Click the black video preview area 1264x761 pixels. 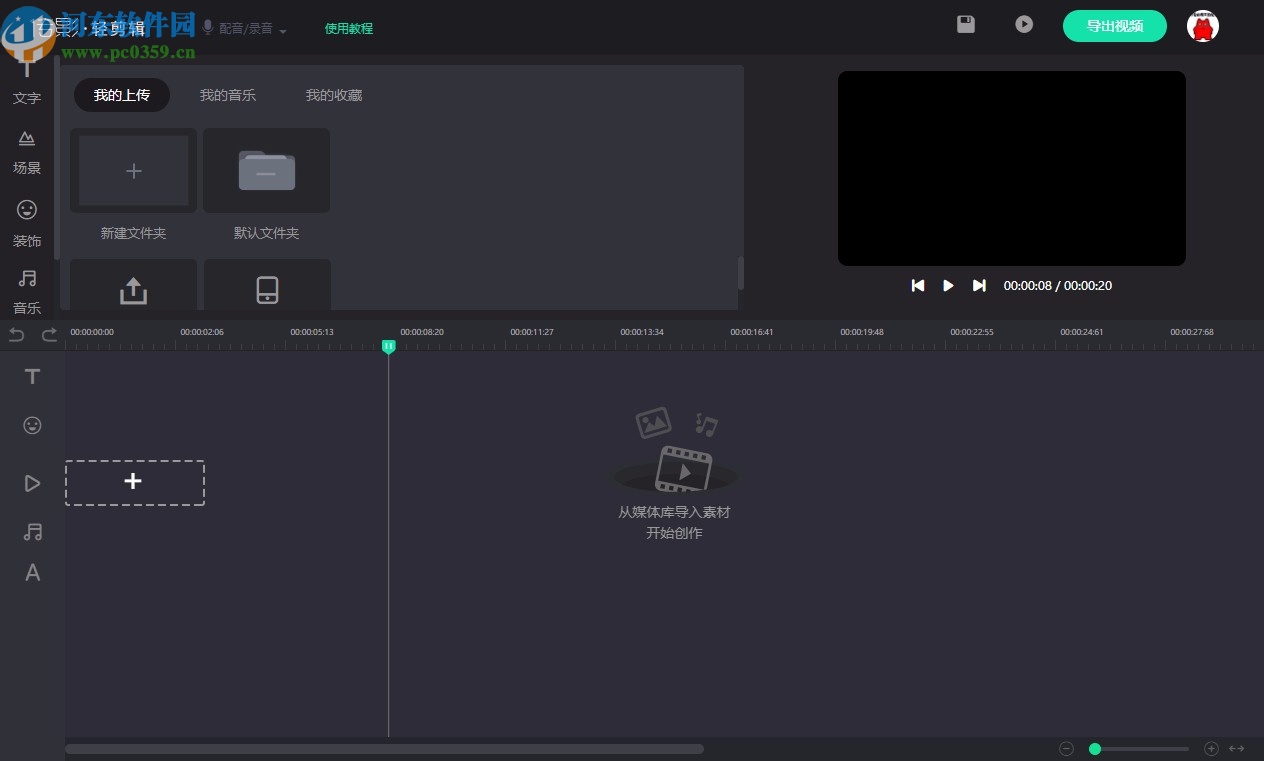coord(1012,168)
